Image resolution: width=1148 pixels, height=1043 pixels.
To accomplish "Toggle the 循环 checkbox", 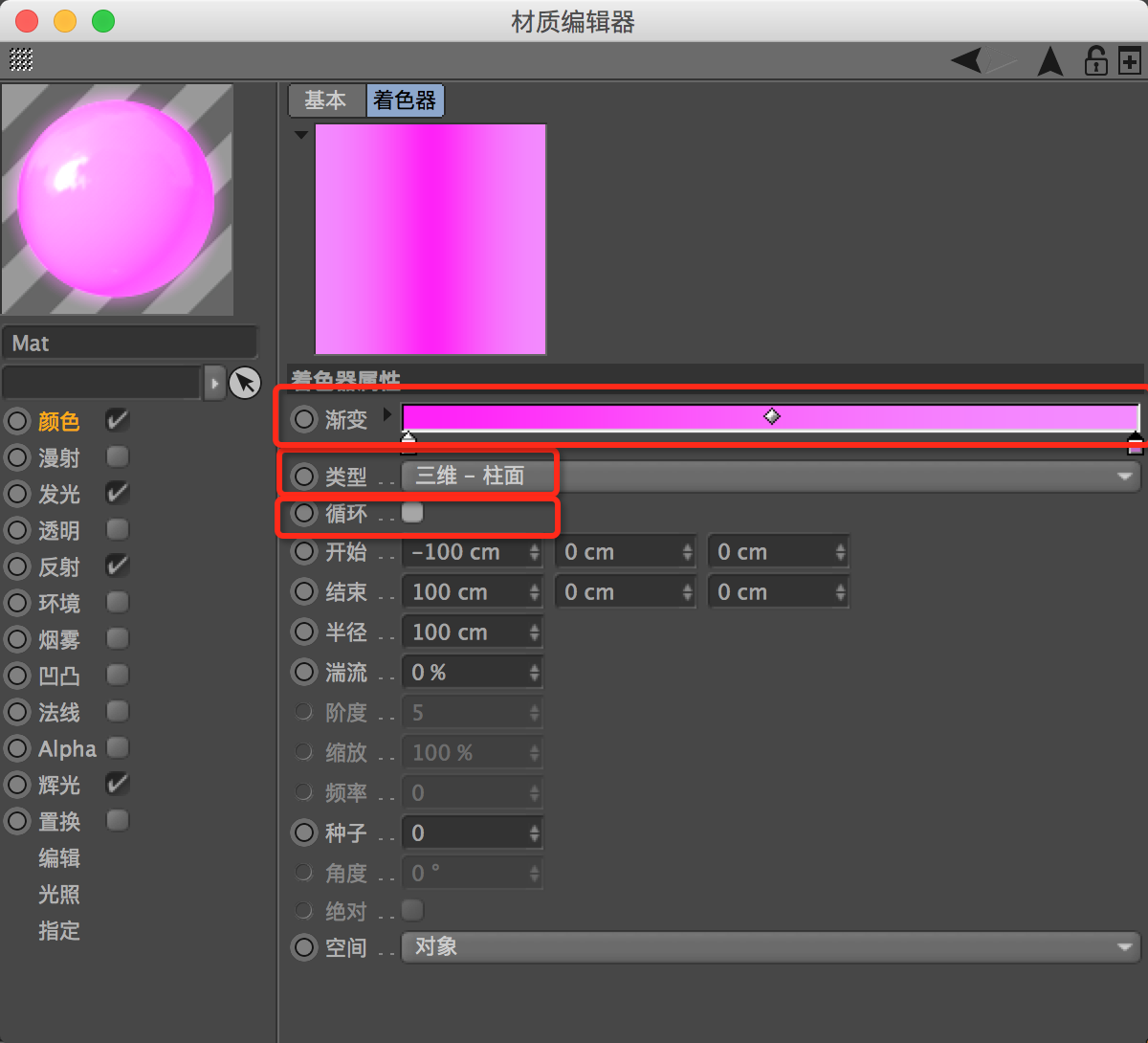I will click(412, 513).
